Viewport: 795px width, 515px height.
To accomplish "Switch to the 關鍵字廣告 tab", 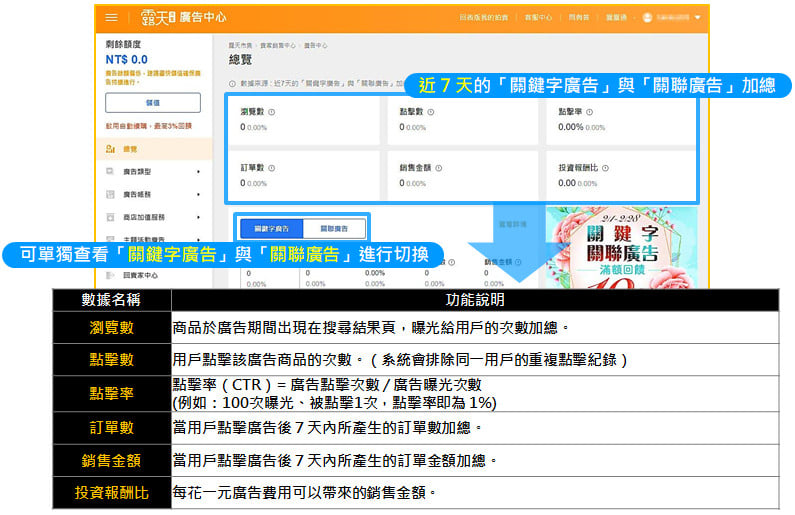I will coord(271,229).
